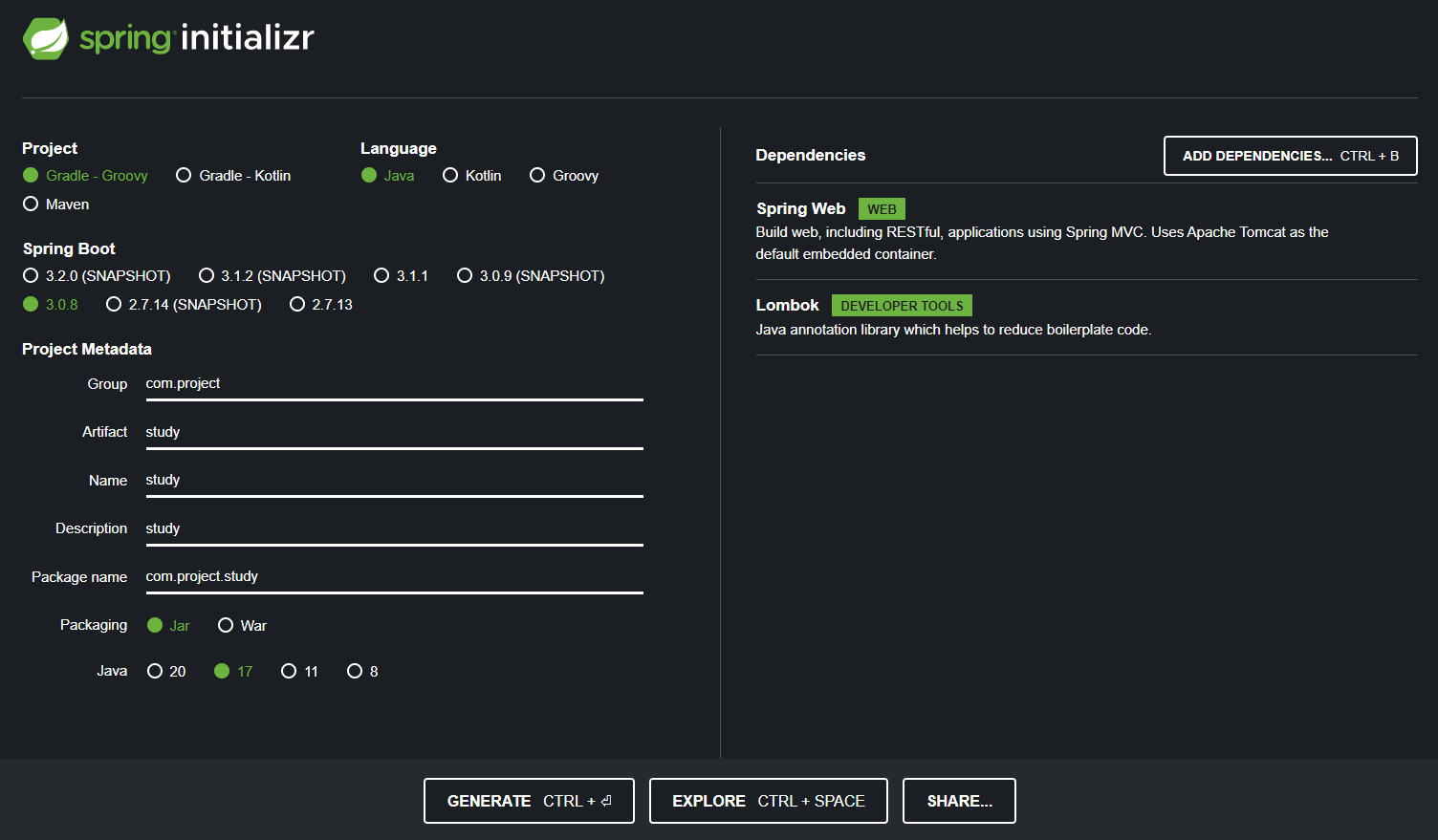Image resolution: width=1438 pixels, height=840 pixels.
Task: Edit the Group field com.project
Action: tap(394, 383)
